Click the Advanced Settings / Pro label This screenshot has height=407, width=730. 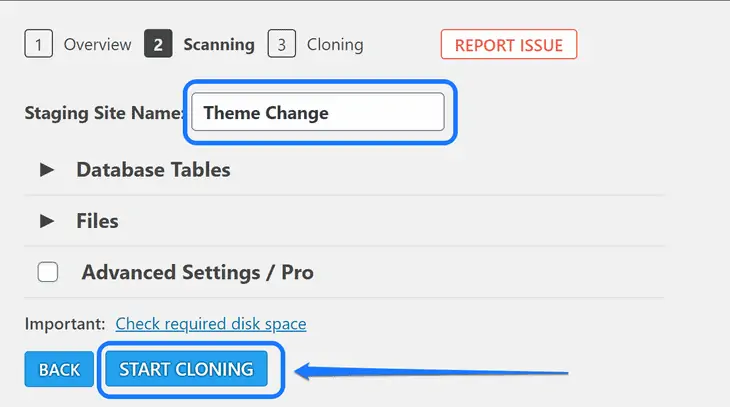pyautogui.click(x=197, y=272)
